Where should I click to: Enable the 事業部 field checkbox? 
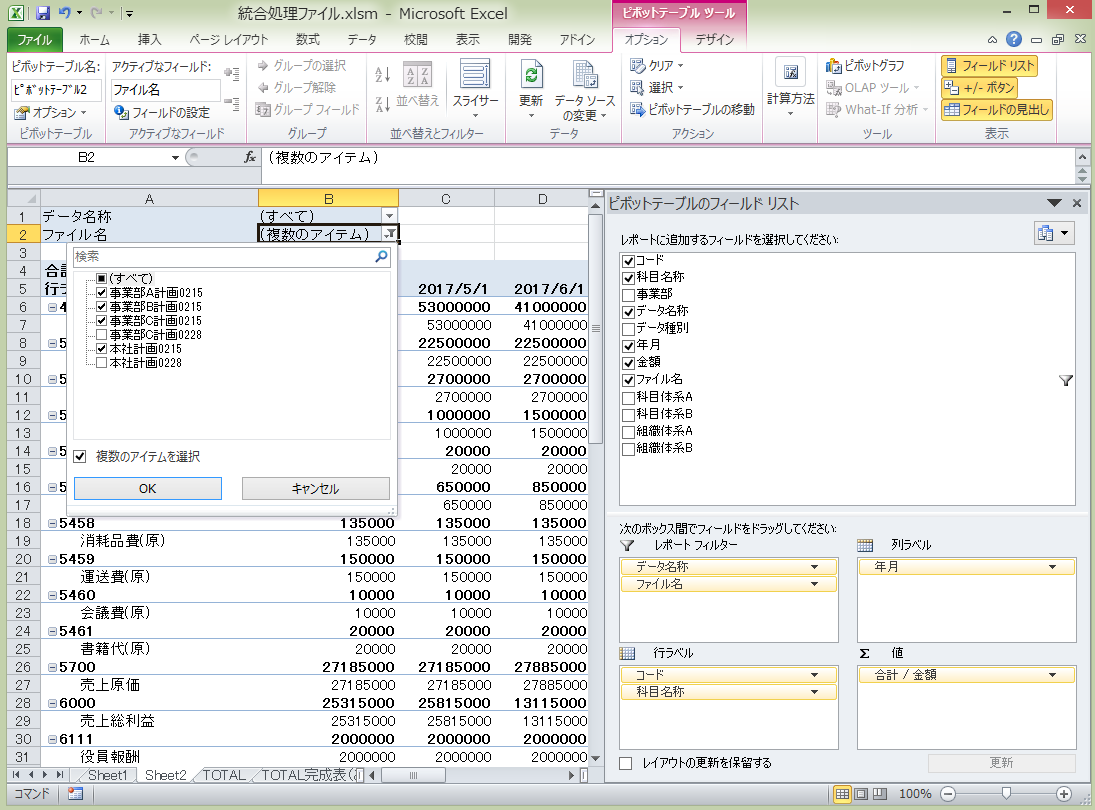tap(628, 294)
